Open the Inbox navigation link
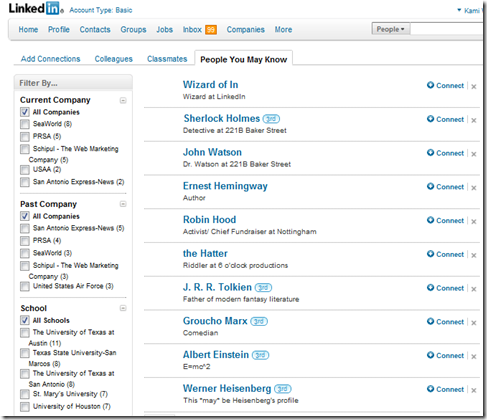This screenshot has height=420, width=487. (x=192, y=30)
